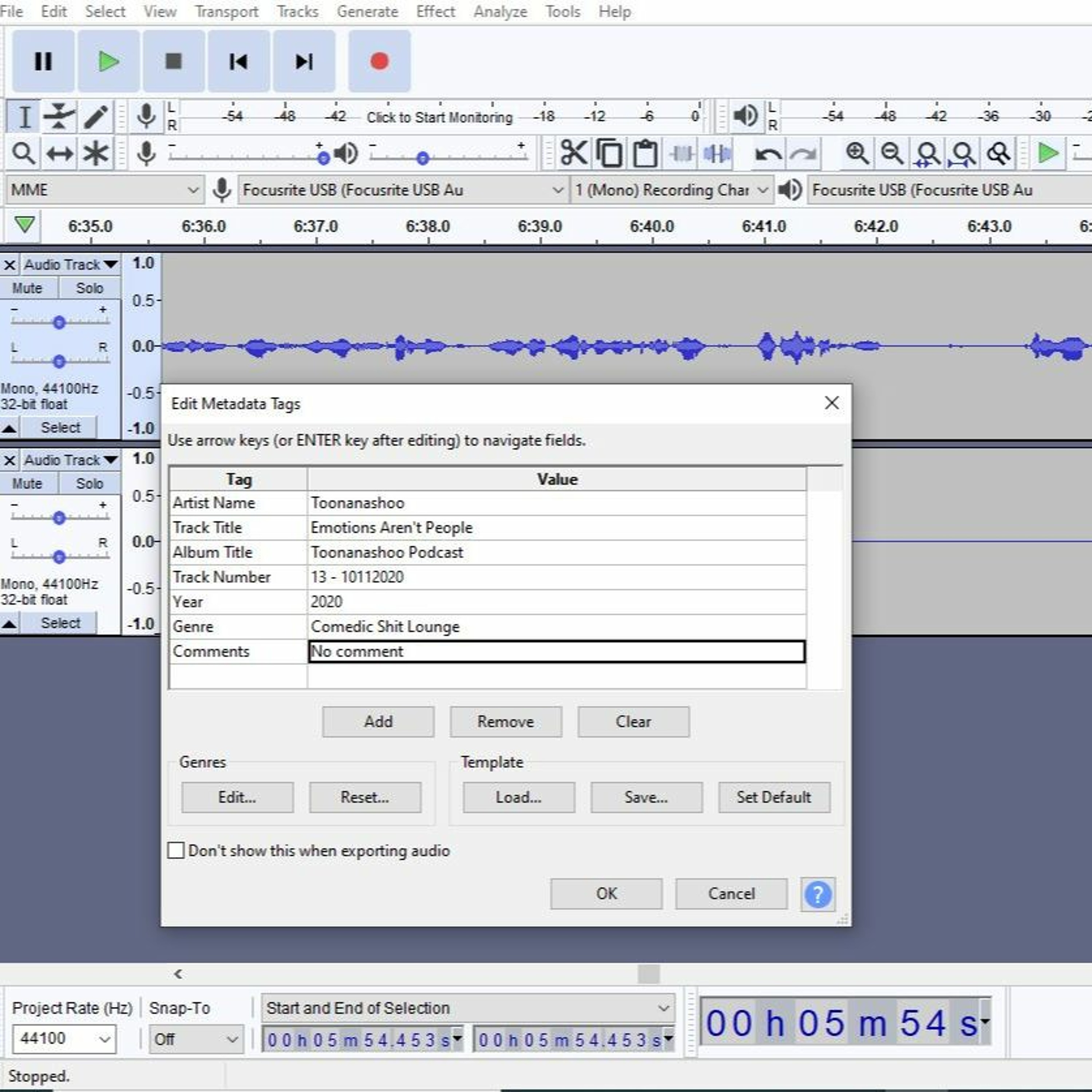Start playback with the green Play button

point(108,61)
